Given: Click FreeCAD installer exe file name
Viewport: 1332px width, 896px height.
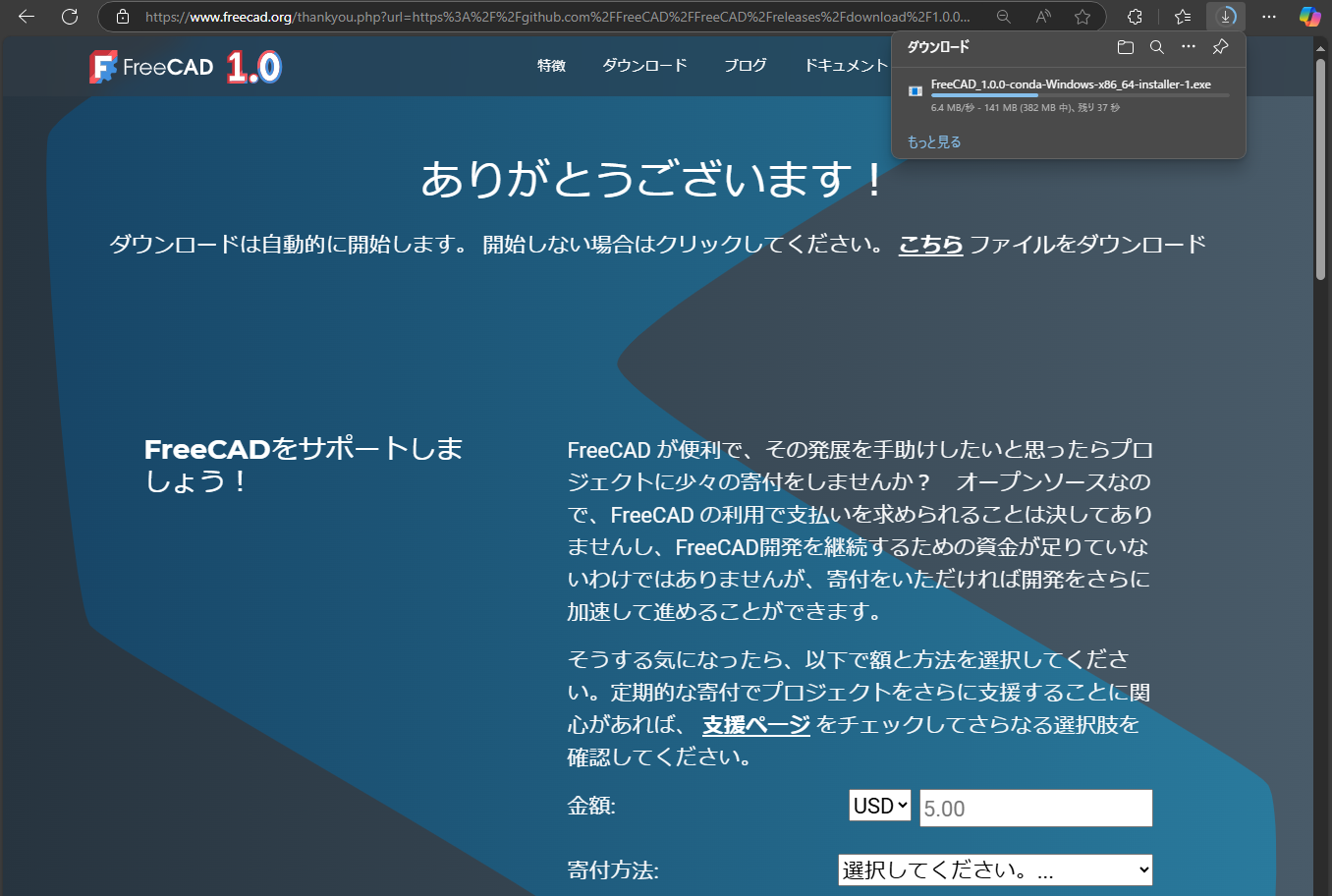Looking at the screenshot, I should click(1071, 84).
